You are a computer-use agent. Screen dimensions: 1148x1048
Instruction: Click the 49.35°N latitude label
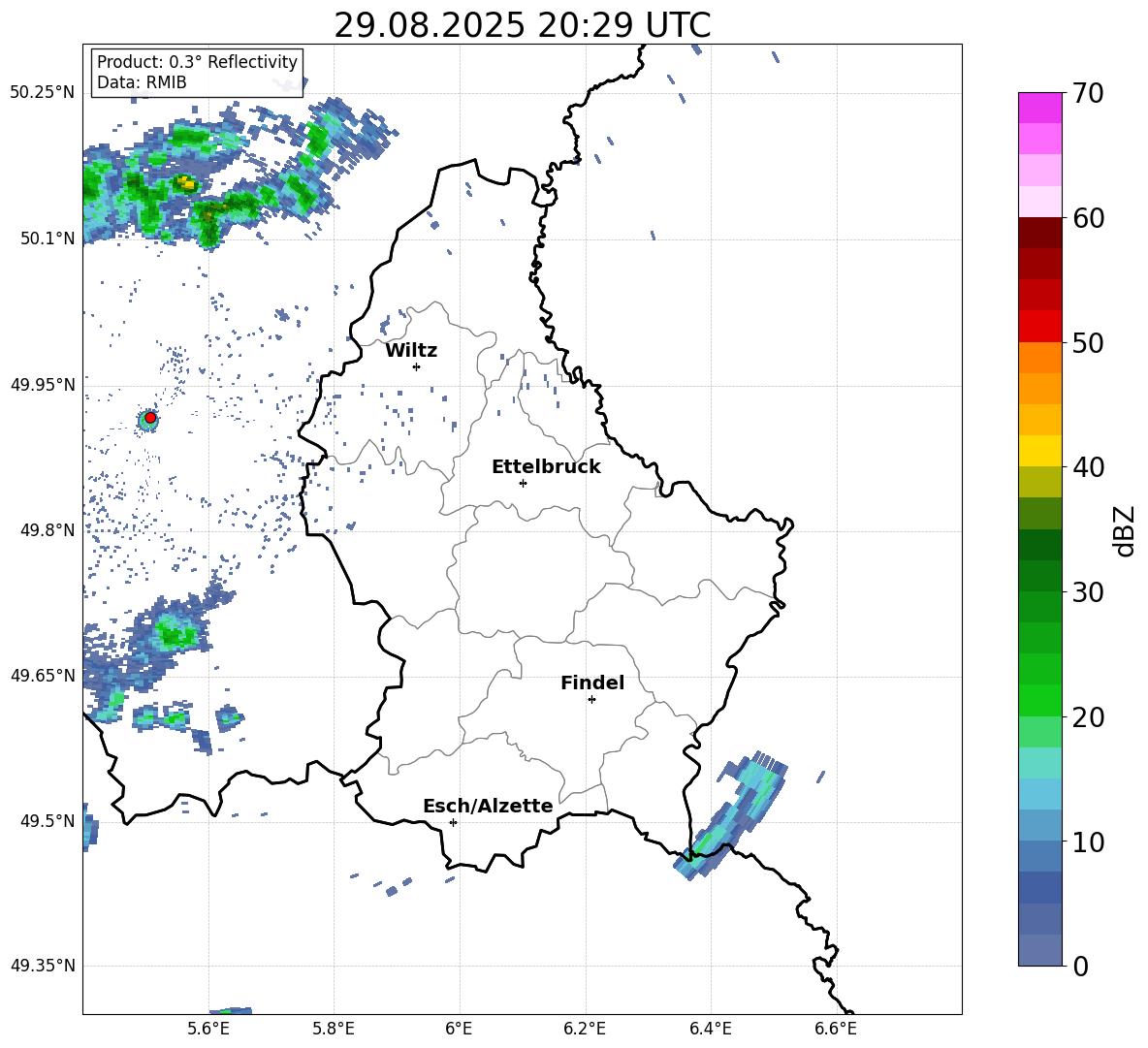pyautogui.click(x=43, y=966)
